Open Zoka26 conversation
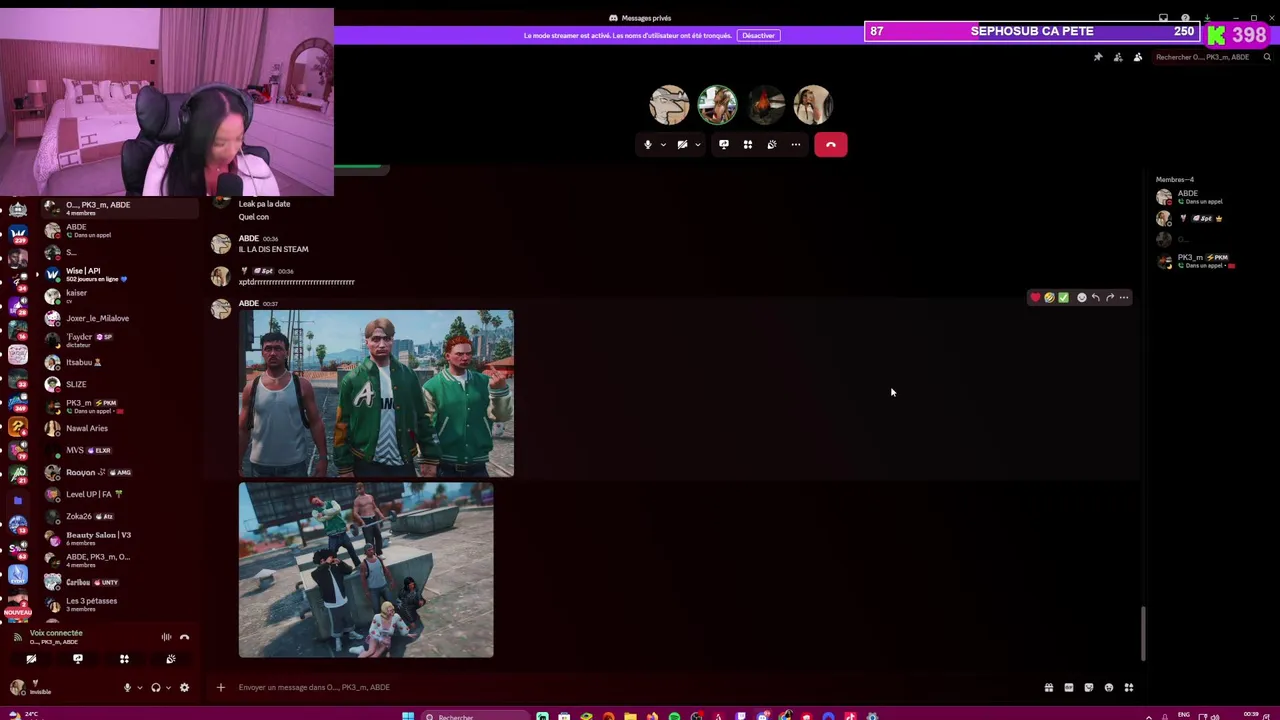 (x=120, y=516)
